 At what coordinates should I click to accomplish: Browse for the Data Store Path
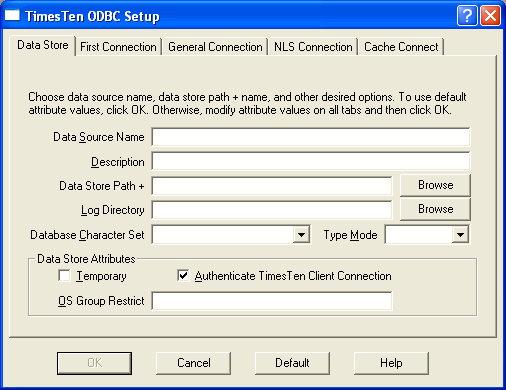[435, 185]
